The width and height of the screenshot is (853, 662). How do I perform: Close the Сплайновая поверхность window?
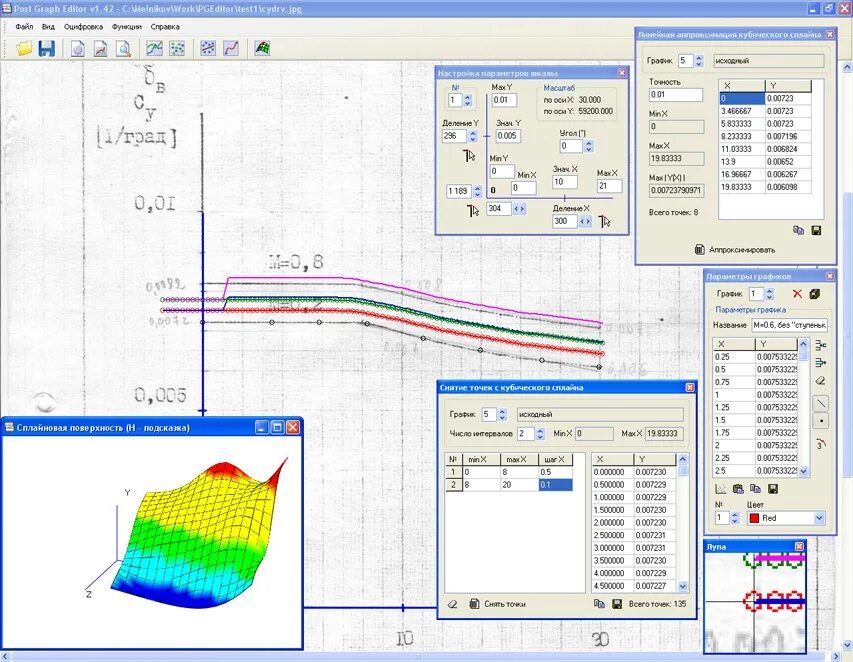tap(293, 428)
